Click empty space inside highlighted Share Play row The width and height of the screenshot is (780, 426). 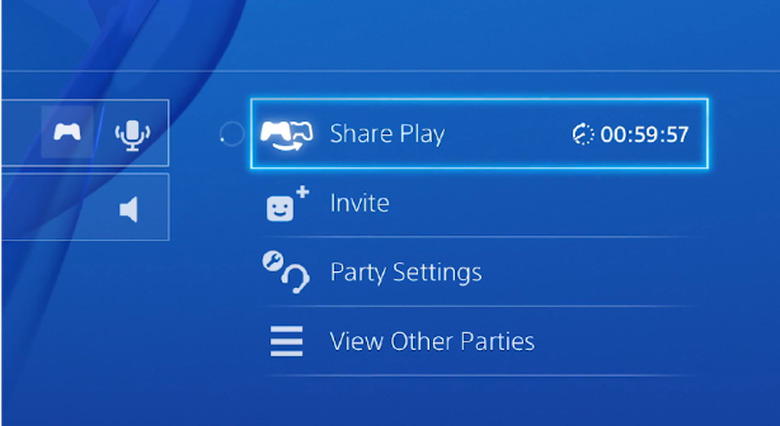[507, 134]
